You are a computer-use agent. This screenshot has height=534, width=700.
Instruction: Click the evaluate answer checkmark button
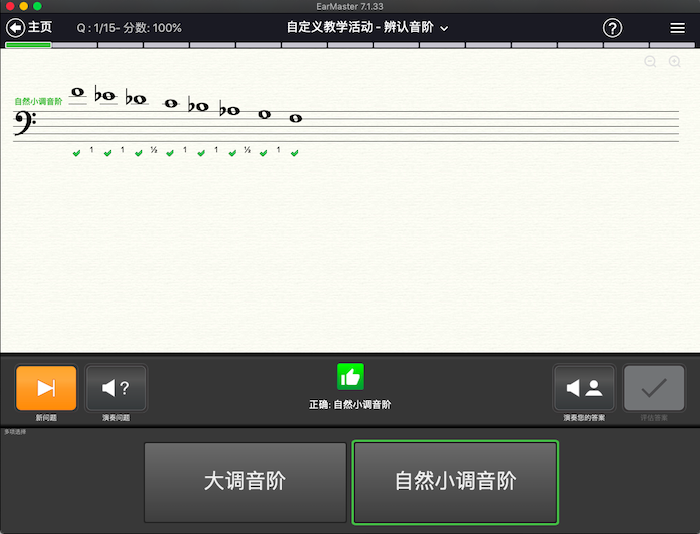pyautogui.click(x=654, y=388)
